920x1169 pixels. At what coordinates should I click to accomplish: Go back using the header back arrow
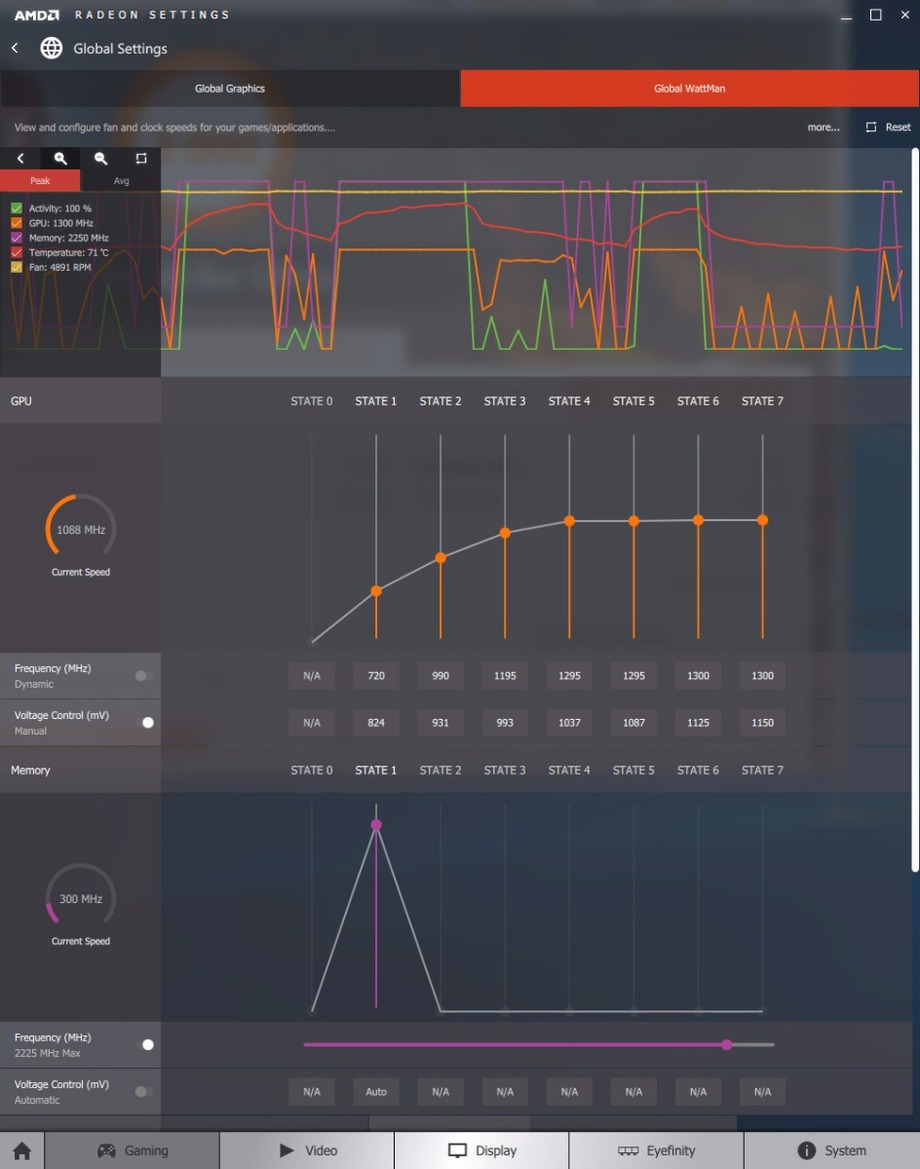click(x=15, y=48)
